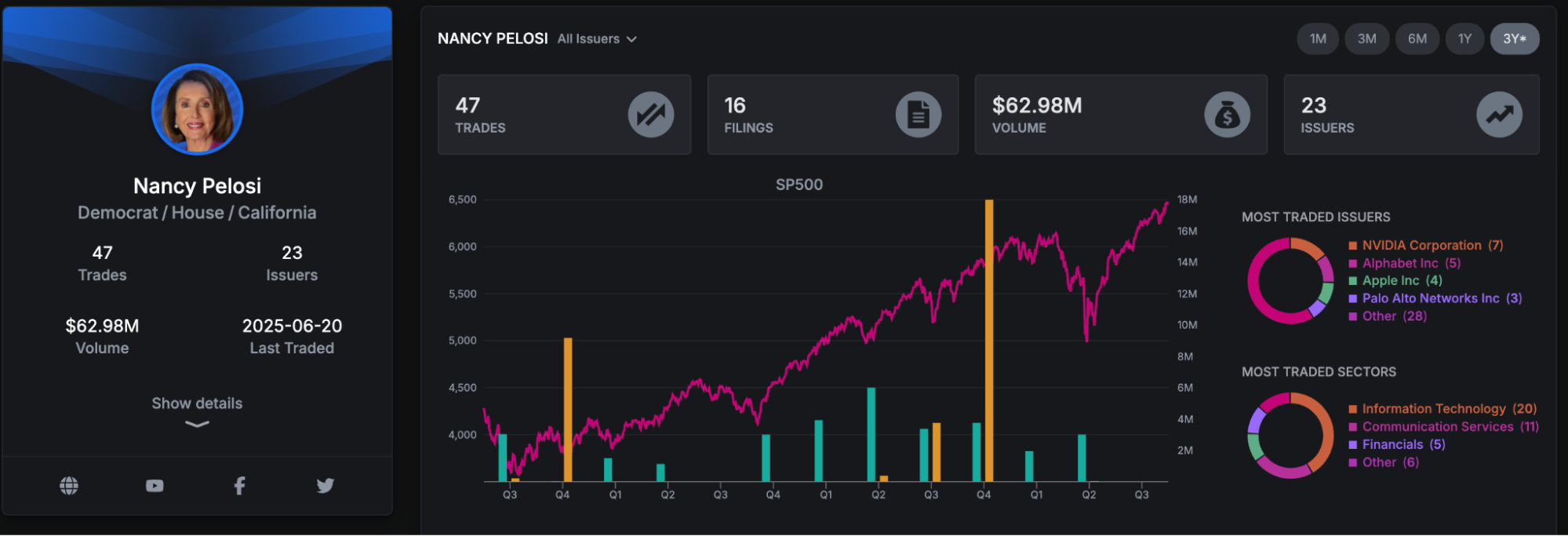Click the trending arrow icon in the Issuers card
This screenshot has height=536, width=1568.
pyautogui.click(x=1499, y=115)
